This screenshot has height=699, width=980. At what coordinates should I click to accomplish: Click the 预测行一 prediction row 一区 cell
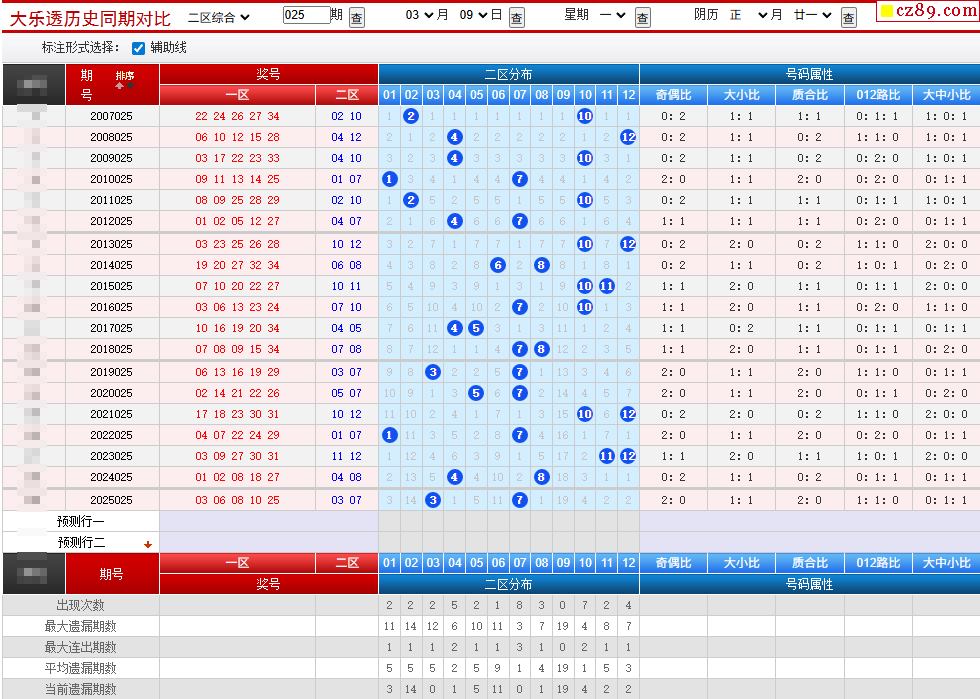pyautogui.click(x=237, y=521)
